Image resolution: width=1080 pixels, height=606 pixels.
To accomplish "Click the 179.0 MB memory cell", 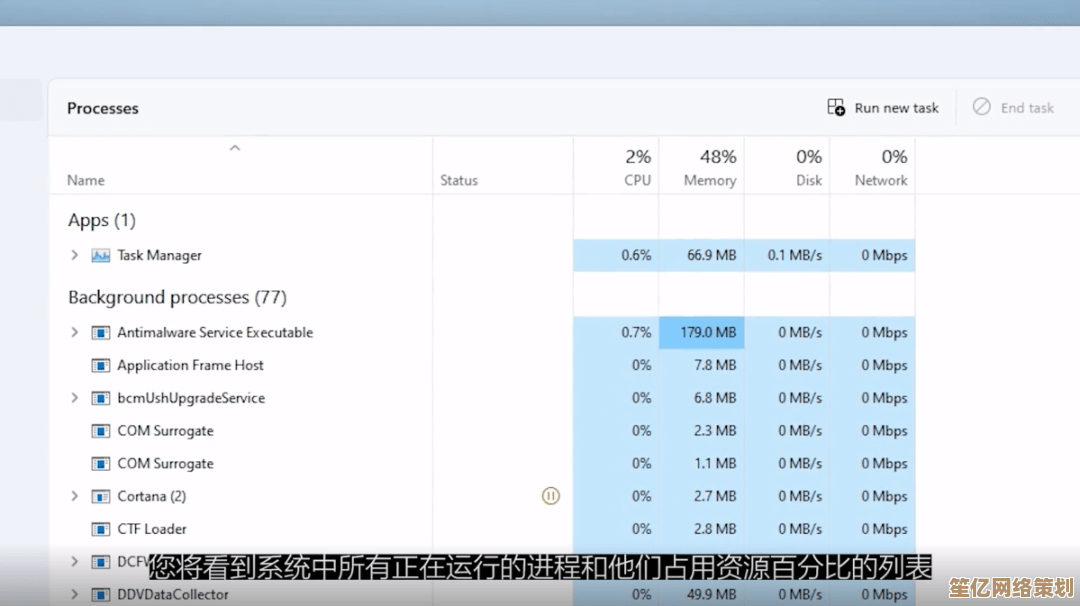I will (x=702, y=333).
